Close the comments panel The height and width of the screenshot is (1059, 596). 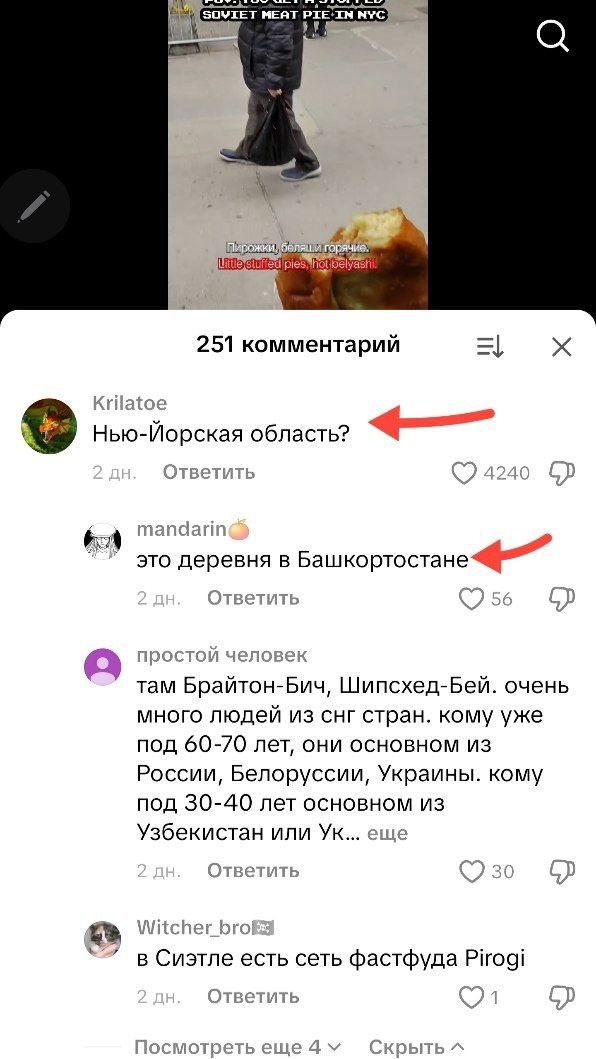(562, 346)
